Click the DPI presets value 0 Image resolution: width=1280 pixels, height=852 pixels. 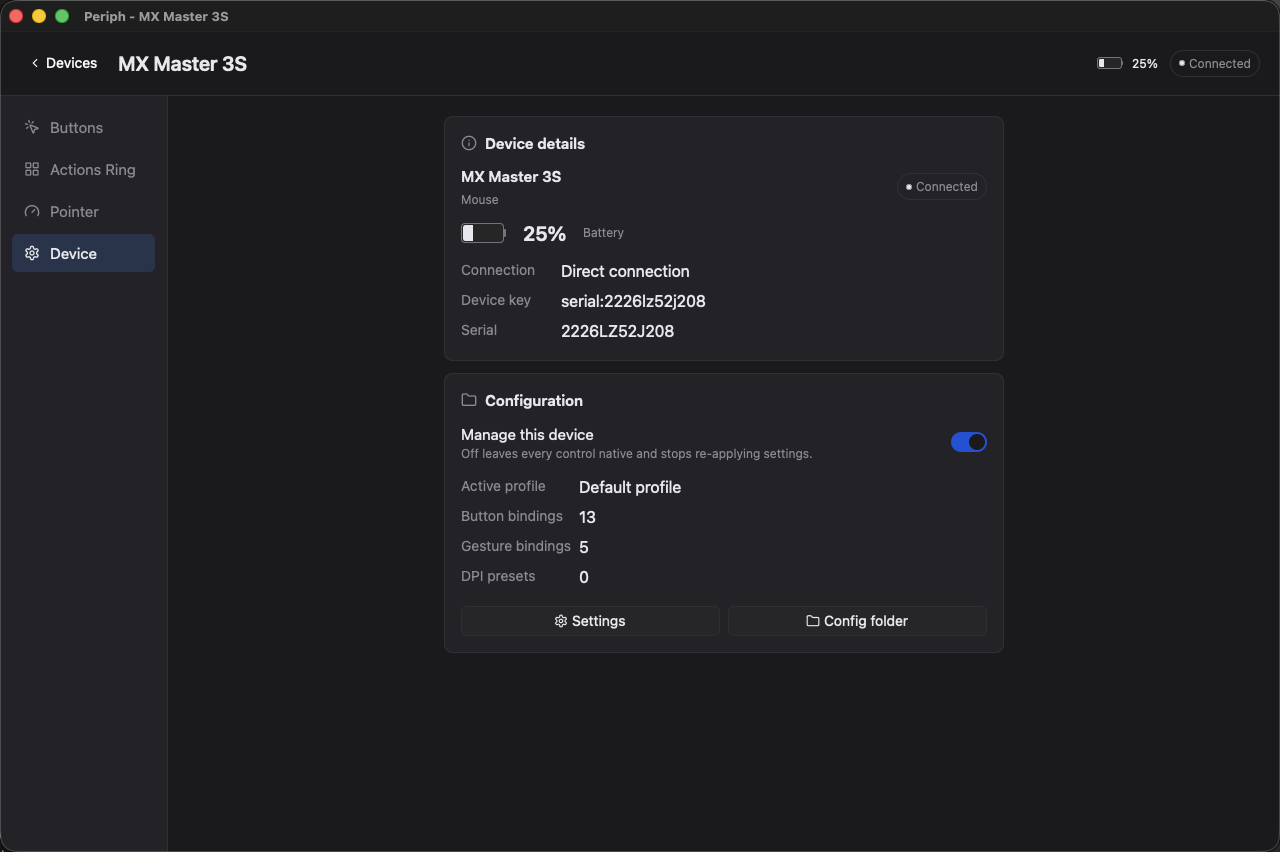pyautogui.click(x=584, y=577)
